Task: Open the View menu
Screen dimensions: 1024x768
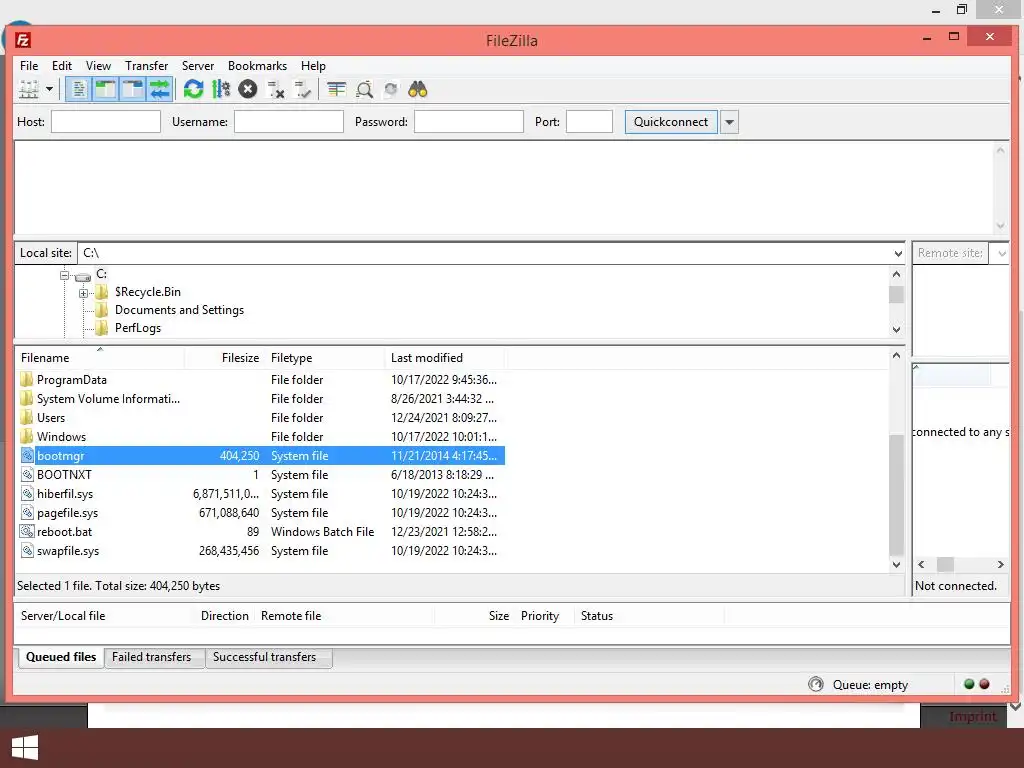Action: click(x=99, y=66)
